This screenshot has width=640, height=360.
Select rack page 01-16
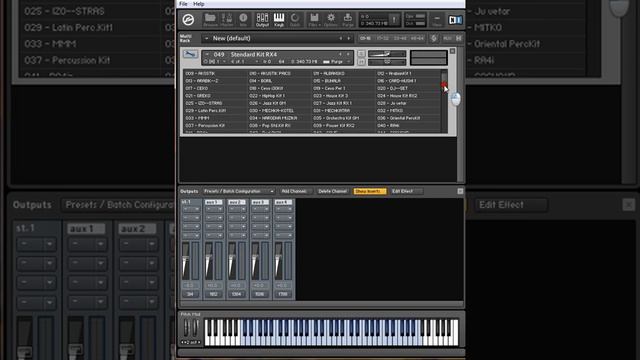point(365,38)
